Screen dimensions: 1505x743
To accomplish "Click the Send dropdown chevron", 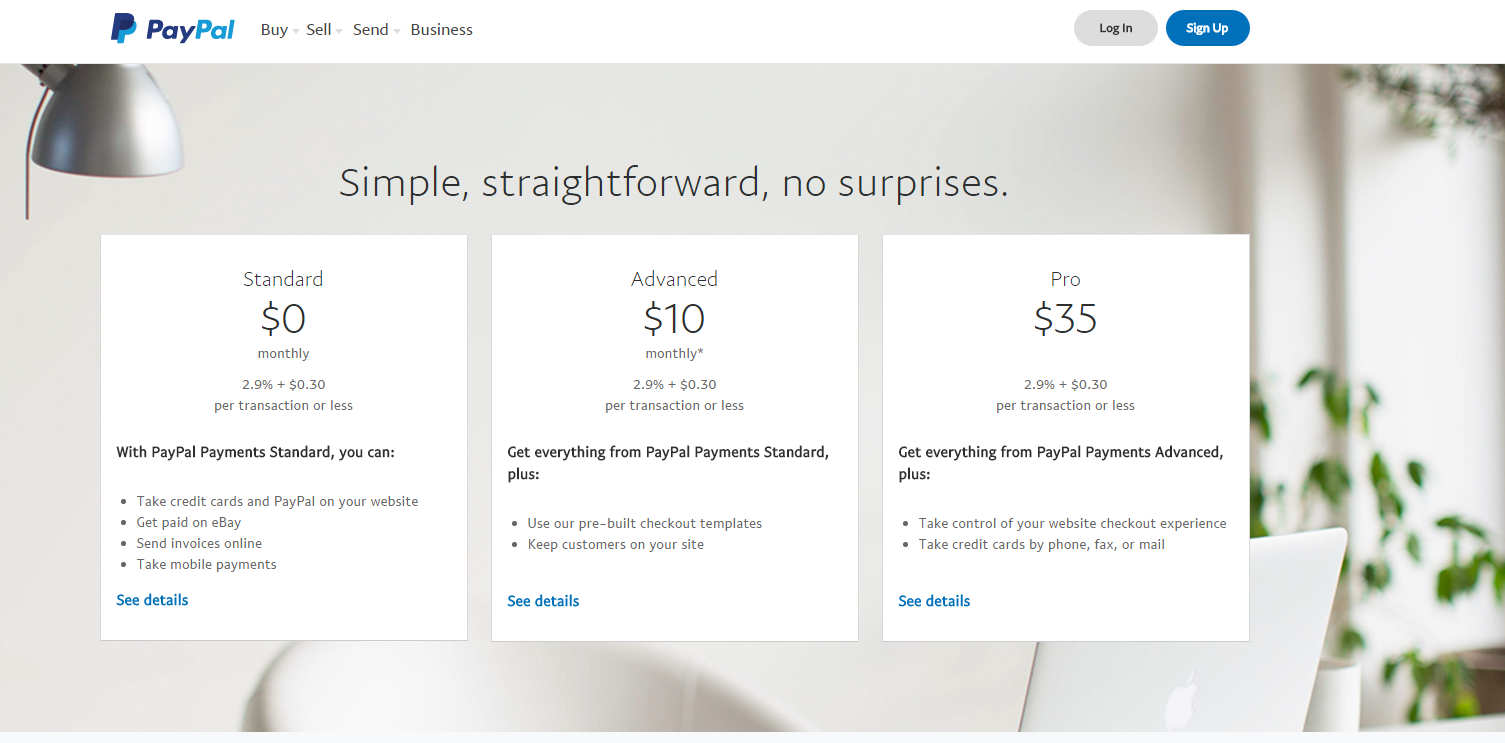I will click(x=396, y=31).
